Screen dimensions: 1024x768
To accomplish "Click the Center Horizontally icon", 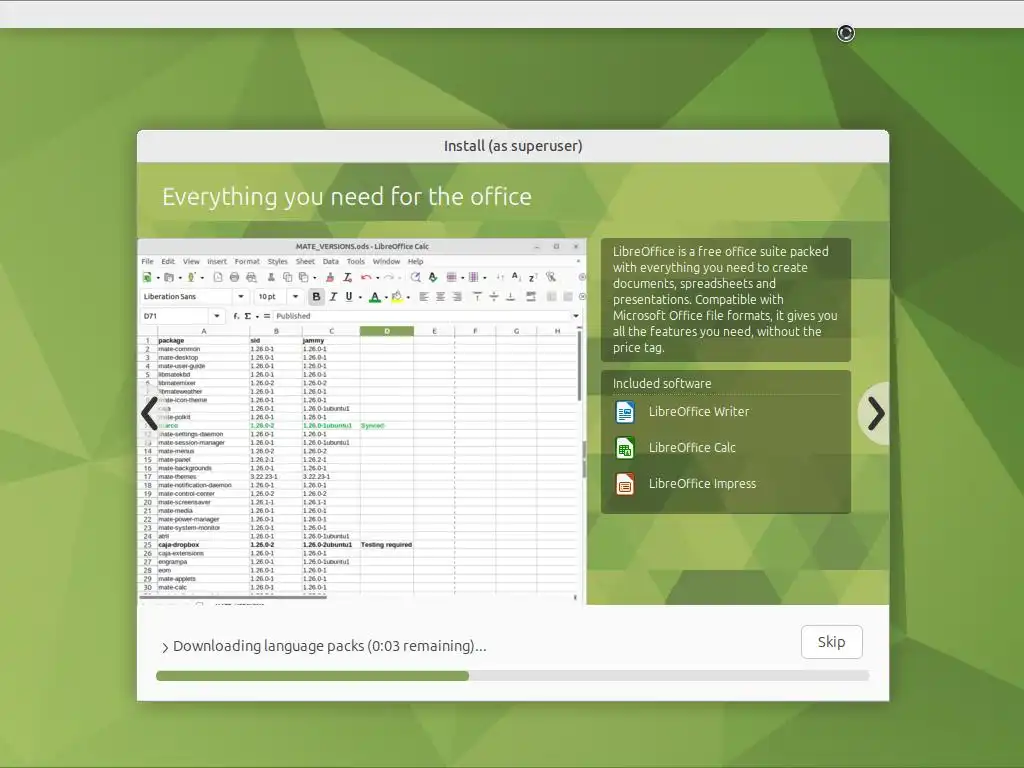I will click(440, 297).
